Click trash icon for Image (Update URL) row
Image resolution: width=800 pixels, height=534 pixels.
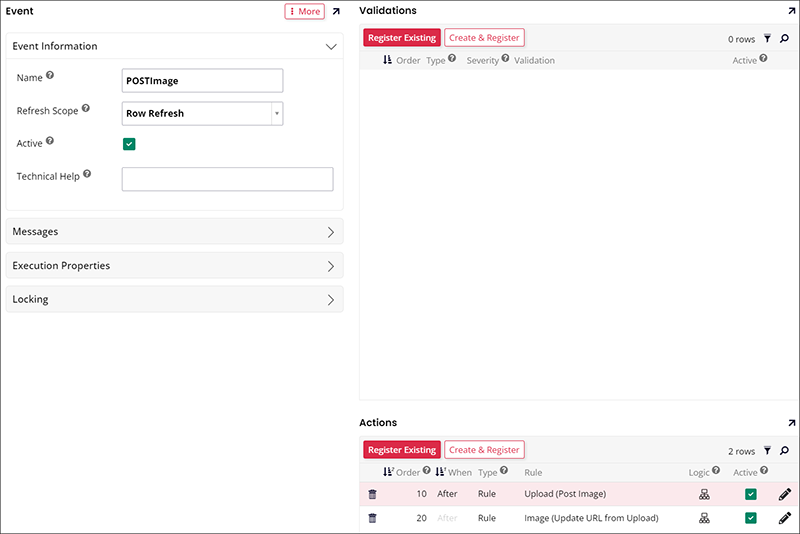pyautogui.click(x=372, y=518)
